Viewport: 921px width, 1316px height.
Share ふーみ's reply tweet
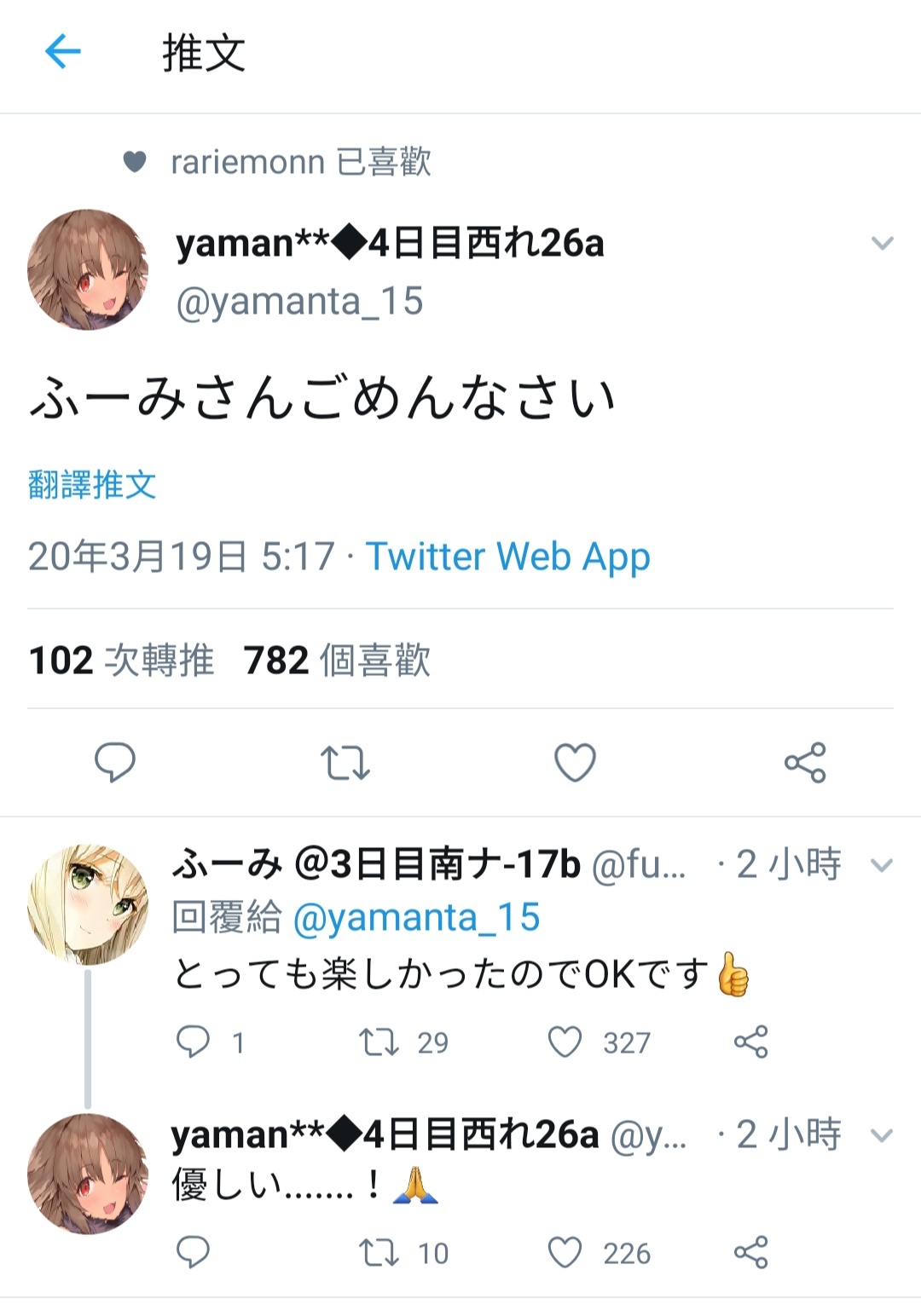(x=751, y=1042)
